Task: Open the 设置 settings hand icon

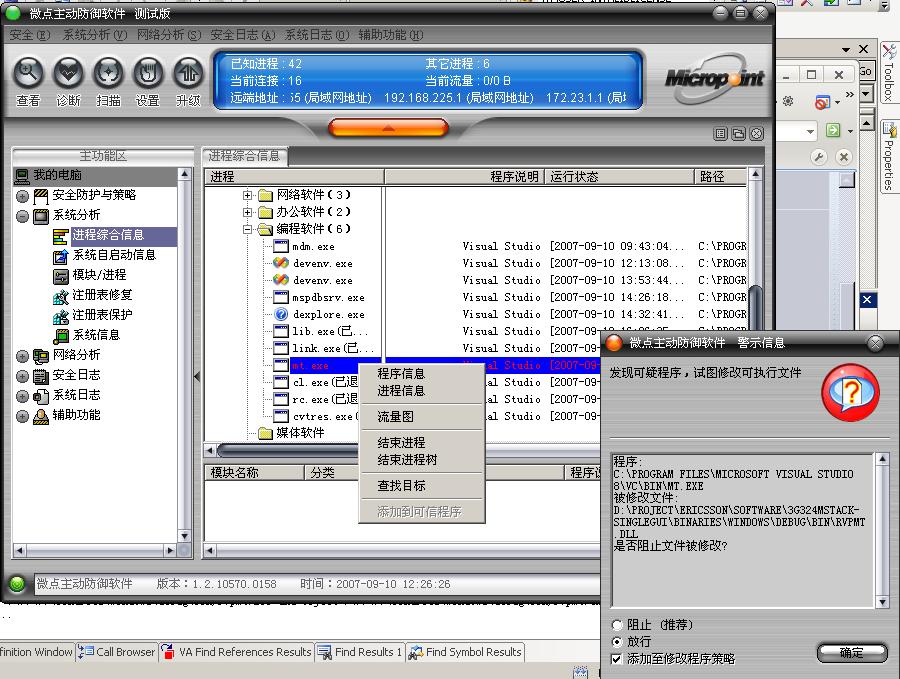Action: click(148, 73)
